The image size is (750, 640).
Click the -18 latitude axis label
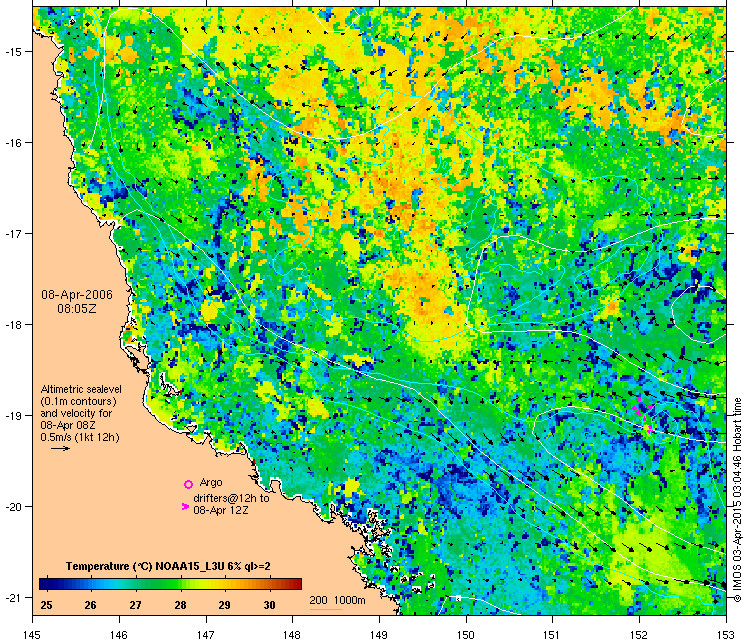pyautogui.click(x=12, y=325)
